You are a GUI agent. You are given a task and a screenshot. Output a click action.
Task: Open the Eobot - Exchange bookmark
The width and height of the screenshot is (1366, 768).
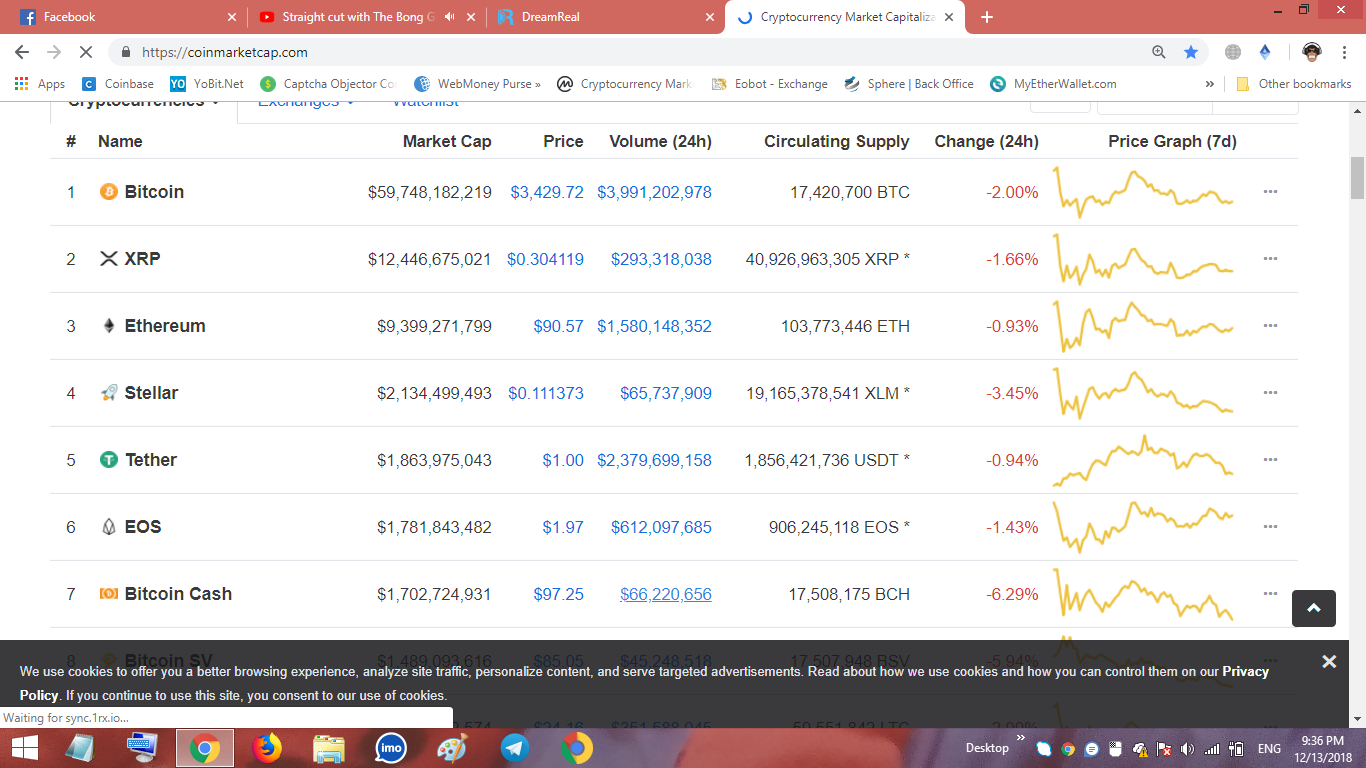[x=769, y=84]
